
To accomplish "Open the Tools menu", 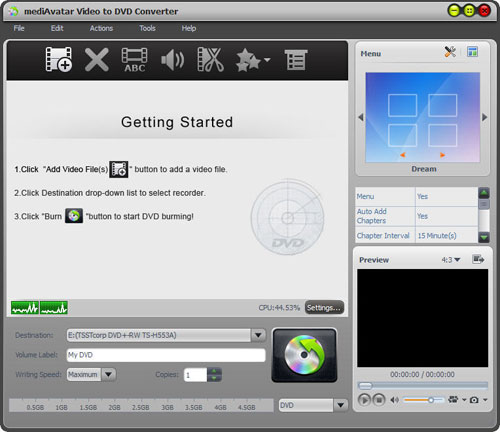I will (147, 28).
